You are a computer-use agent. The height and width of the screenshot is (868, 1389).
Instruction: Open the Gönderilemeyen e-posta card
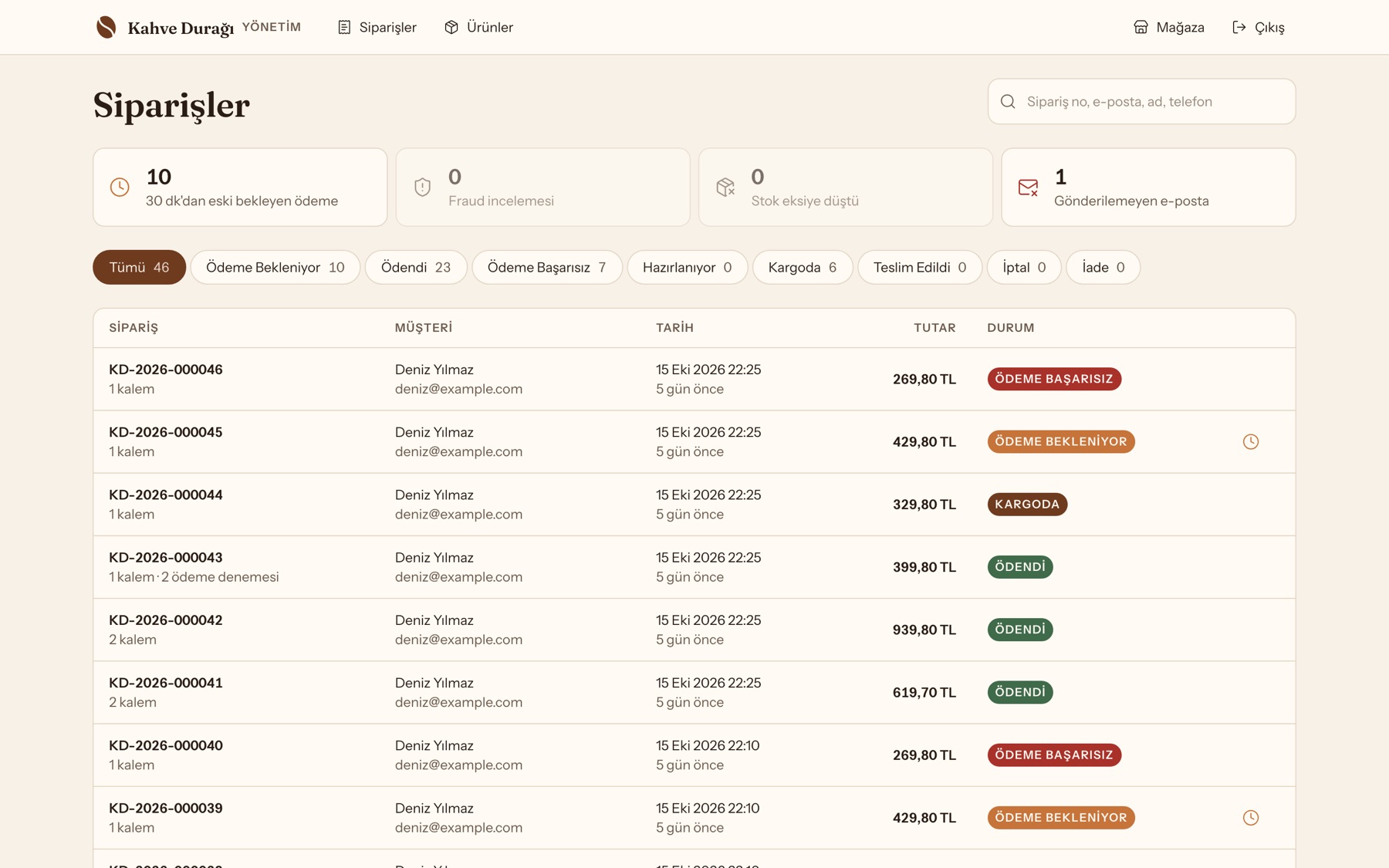tap(1148, 187)
